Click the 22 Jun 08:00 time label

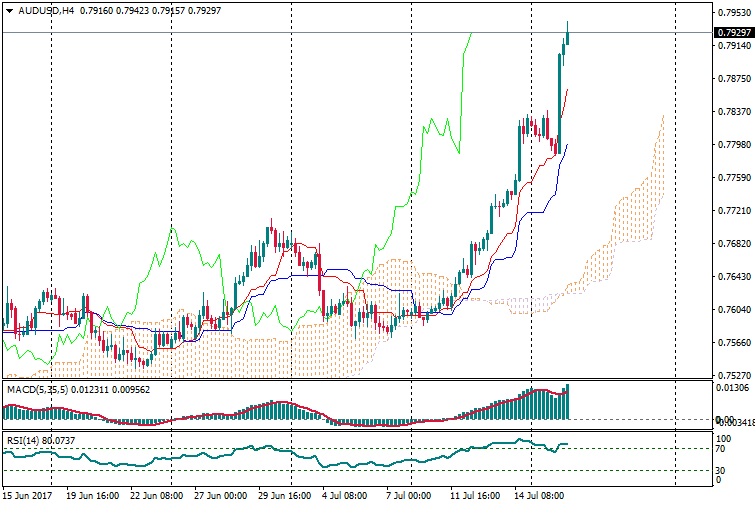point(157,495)
